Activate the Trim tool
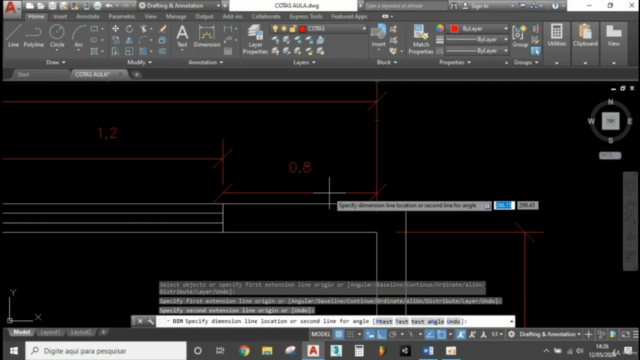 pyautogui.click(x=143, y=29)
